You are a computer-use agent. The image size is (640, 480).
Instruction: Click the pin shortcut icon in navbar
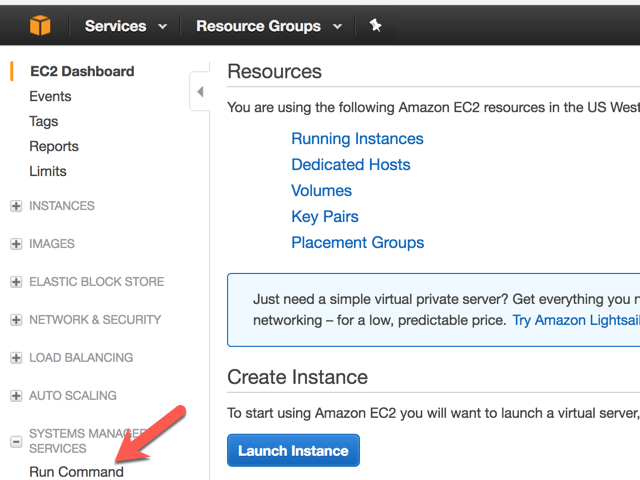376,26
